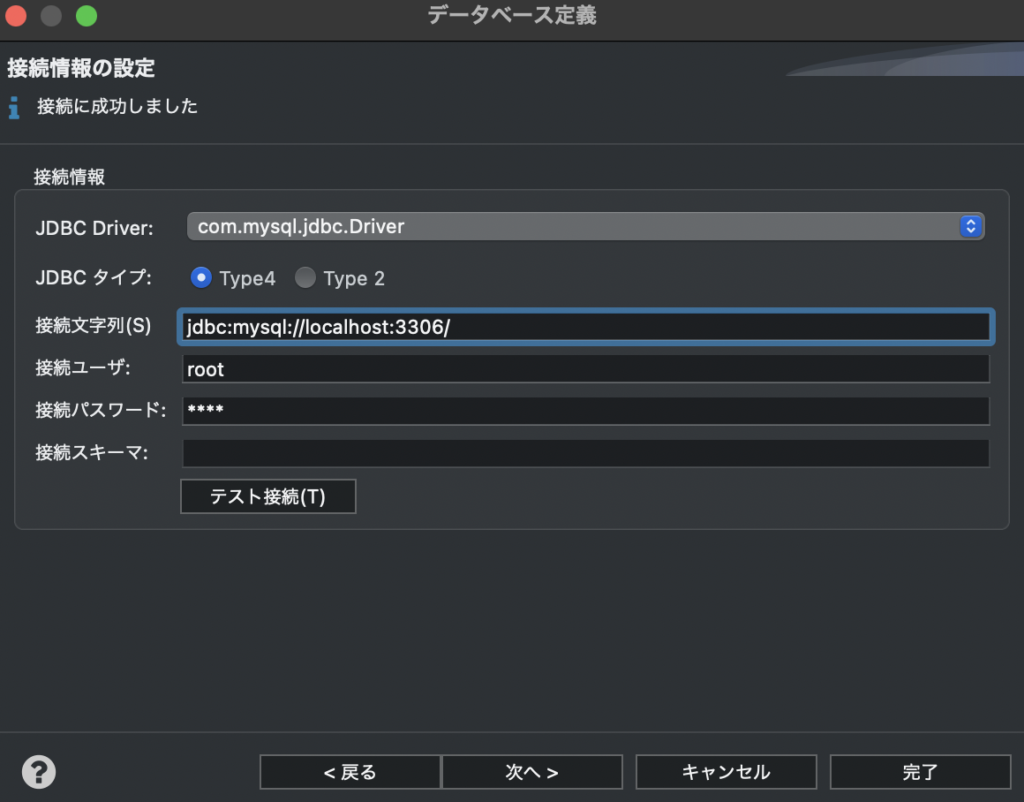Click the 接続に成功しました status message
The height and width of the screenshot is (802, 1024).
pos(118,106)
